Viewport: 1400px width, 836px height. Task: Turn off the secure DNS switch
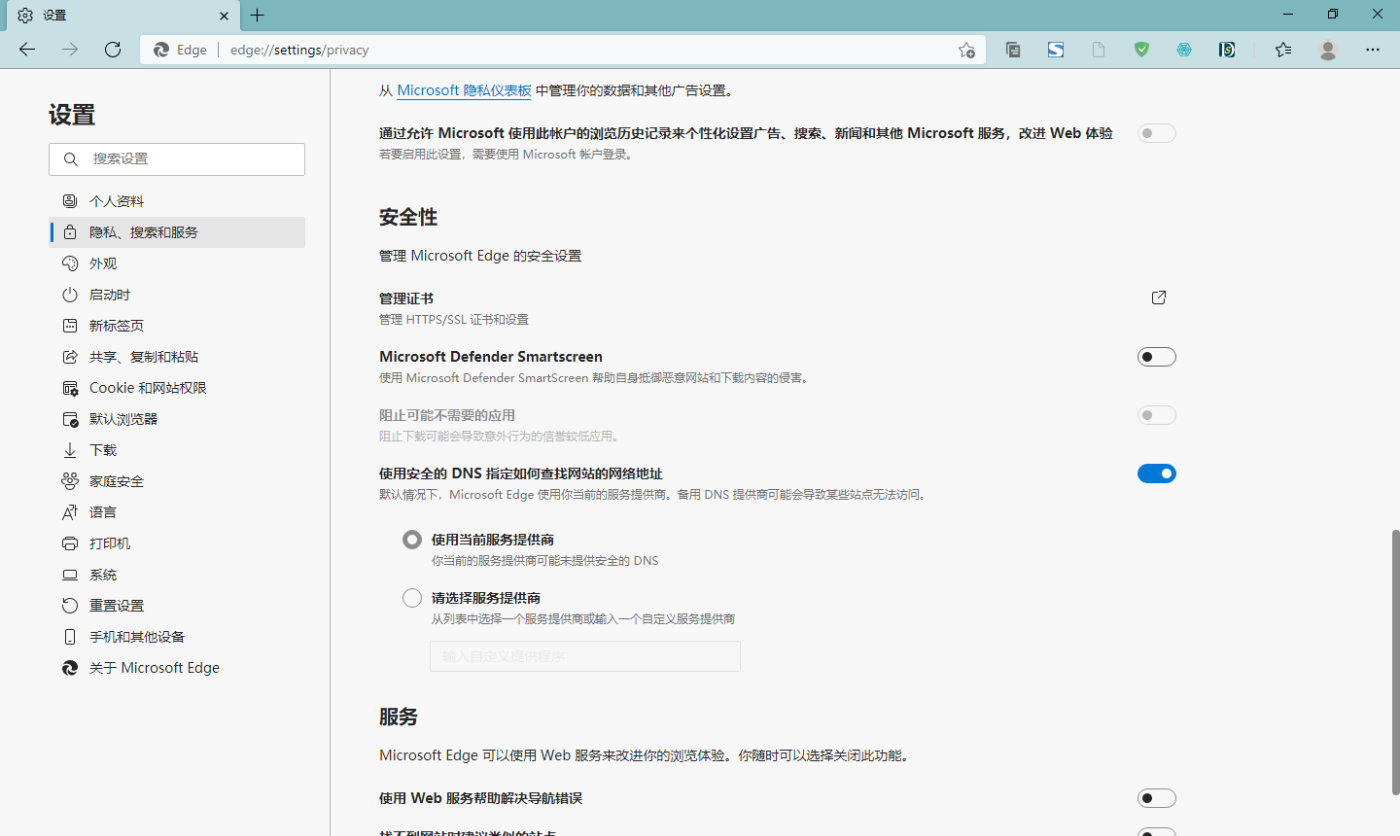(x=1157, y=473)
